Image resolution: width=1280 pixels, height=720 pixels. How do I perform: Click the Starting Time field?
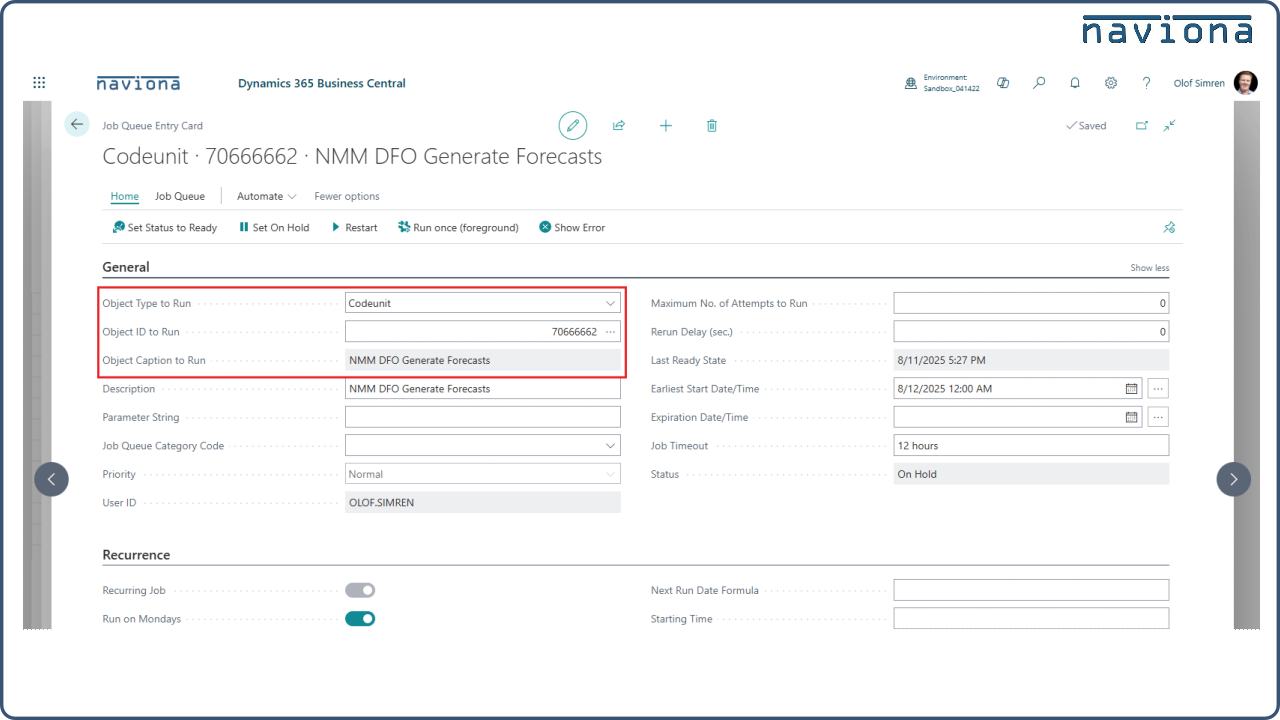(1031, 619)
